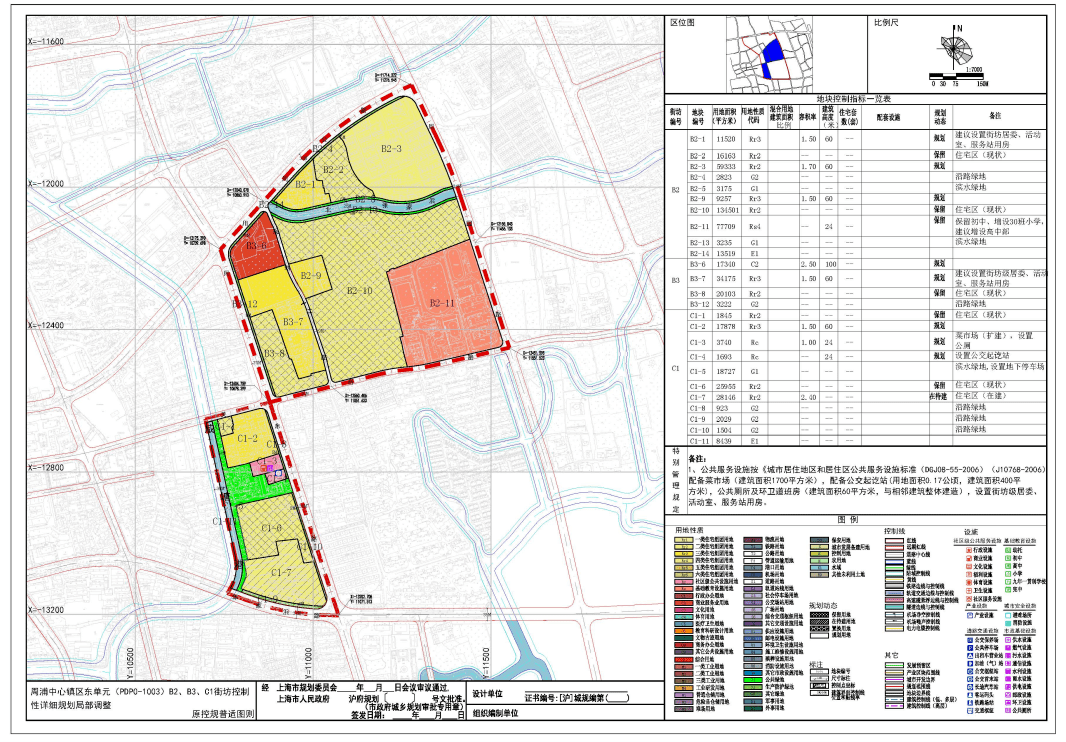Click area value 18727 in row C1-5
The height and width of the screenshot is (742, 1066).
[725, 372]
